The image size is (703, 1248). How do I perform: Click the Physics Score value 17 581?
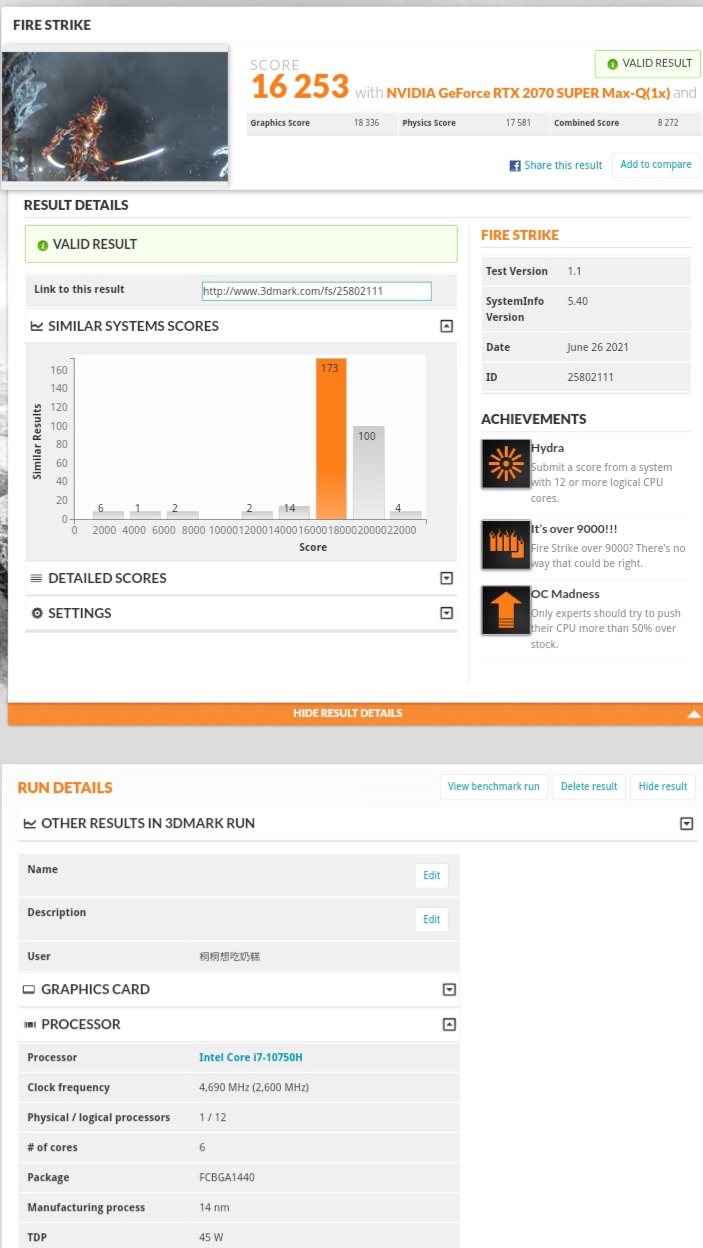[516, 123]
